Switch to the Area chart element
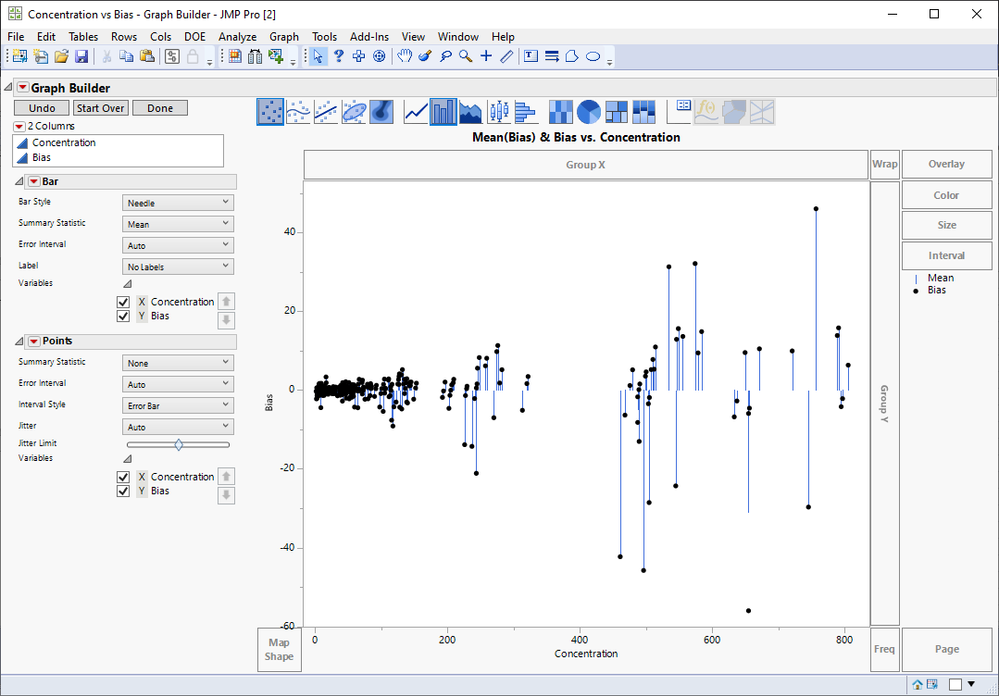 click(x=470, y=112)
